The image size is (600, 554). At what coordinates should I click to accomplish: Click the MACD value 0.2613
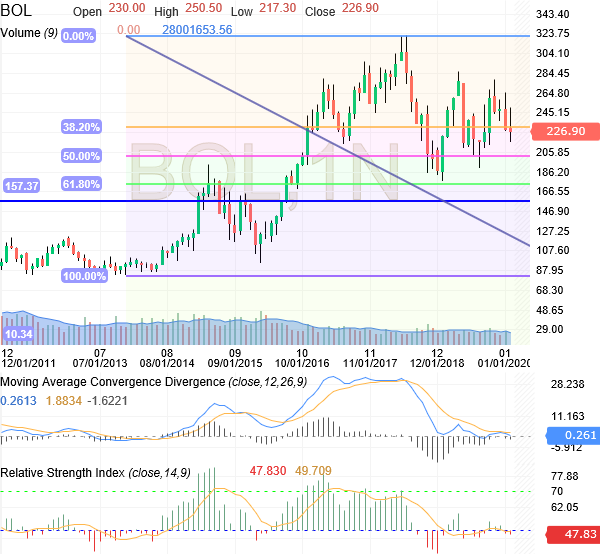(x=18, y=401)
